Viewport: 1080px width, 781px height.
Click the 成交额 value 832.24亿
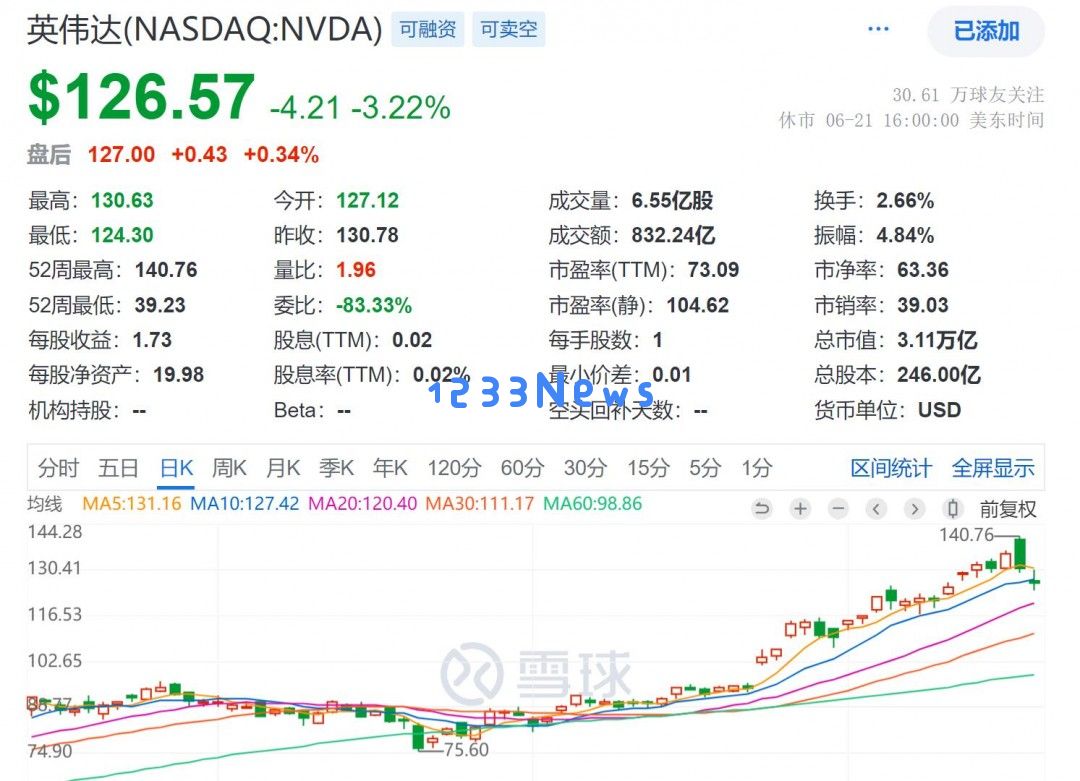673,235
